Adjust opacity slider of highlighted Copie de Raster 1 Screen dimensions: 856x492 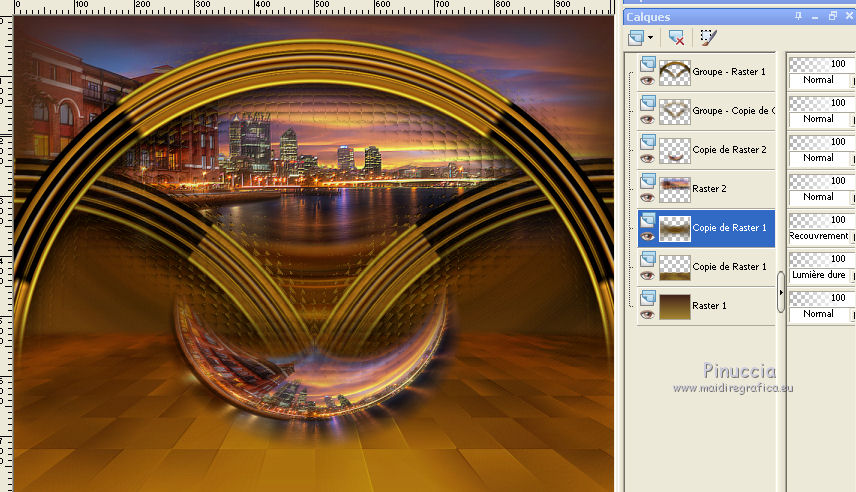pos(821,220)
